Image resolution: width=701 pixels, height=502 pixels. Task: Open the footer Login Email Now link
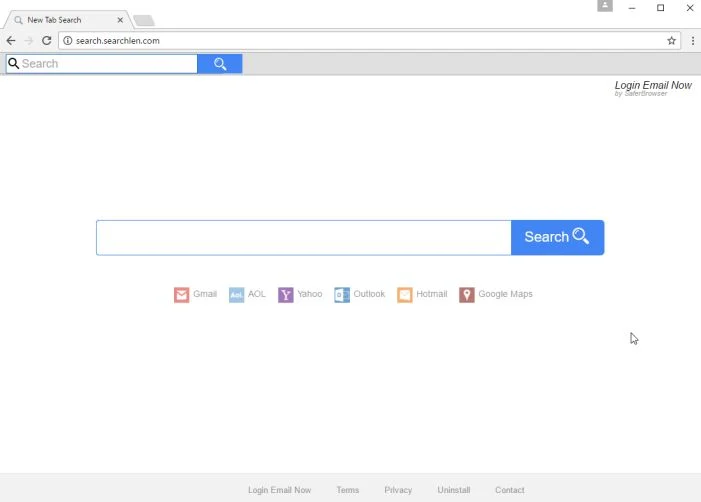coord(279,490)
